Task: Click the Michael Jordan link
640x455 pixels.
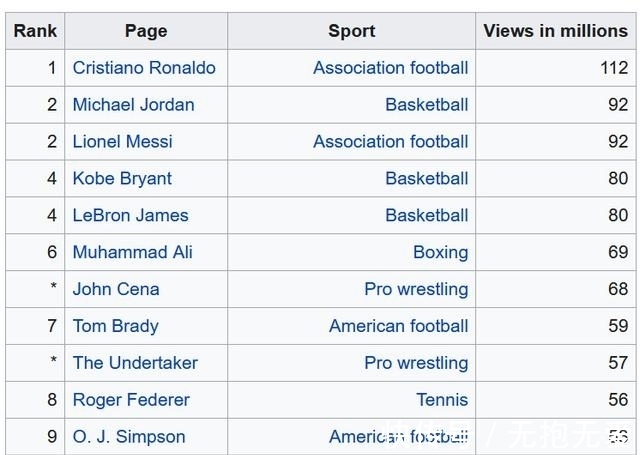Action: pyautogui.click(x=133, y=105)
